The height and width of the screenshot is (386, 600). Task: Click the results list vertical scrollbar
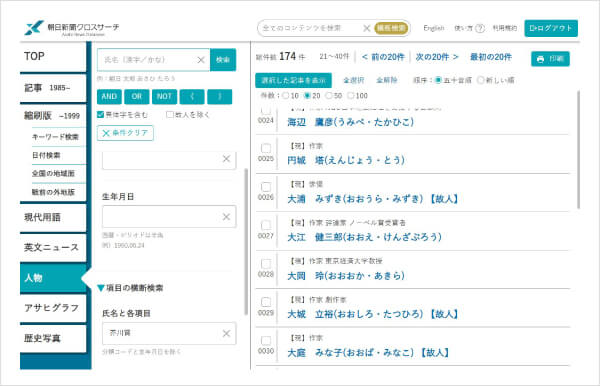pyautogui.click(x=578, y=150)
